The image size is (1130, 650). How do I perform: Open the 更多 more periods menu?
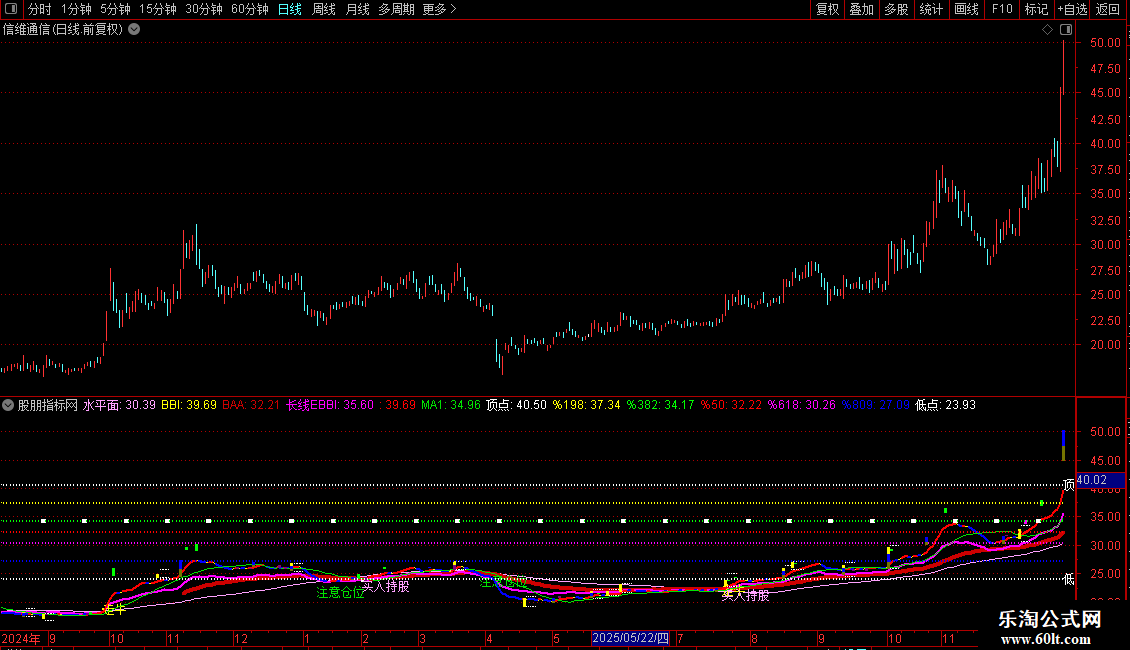438,10
